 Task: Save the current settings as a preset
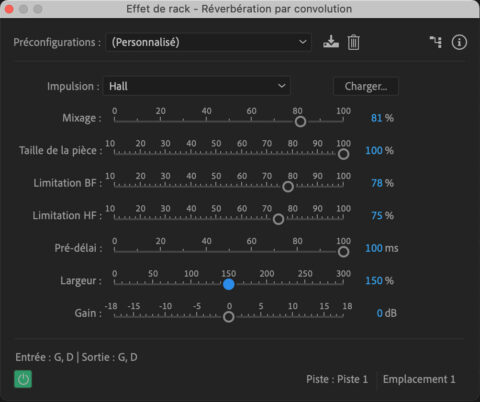point(331,42)
